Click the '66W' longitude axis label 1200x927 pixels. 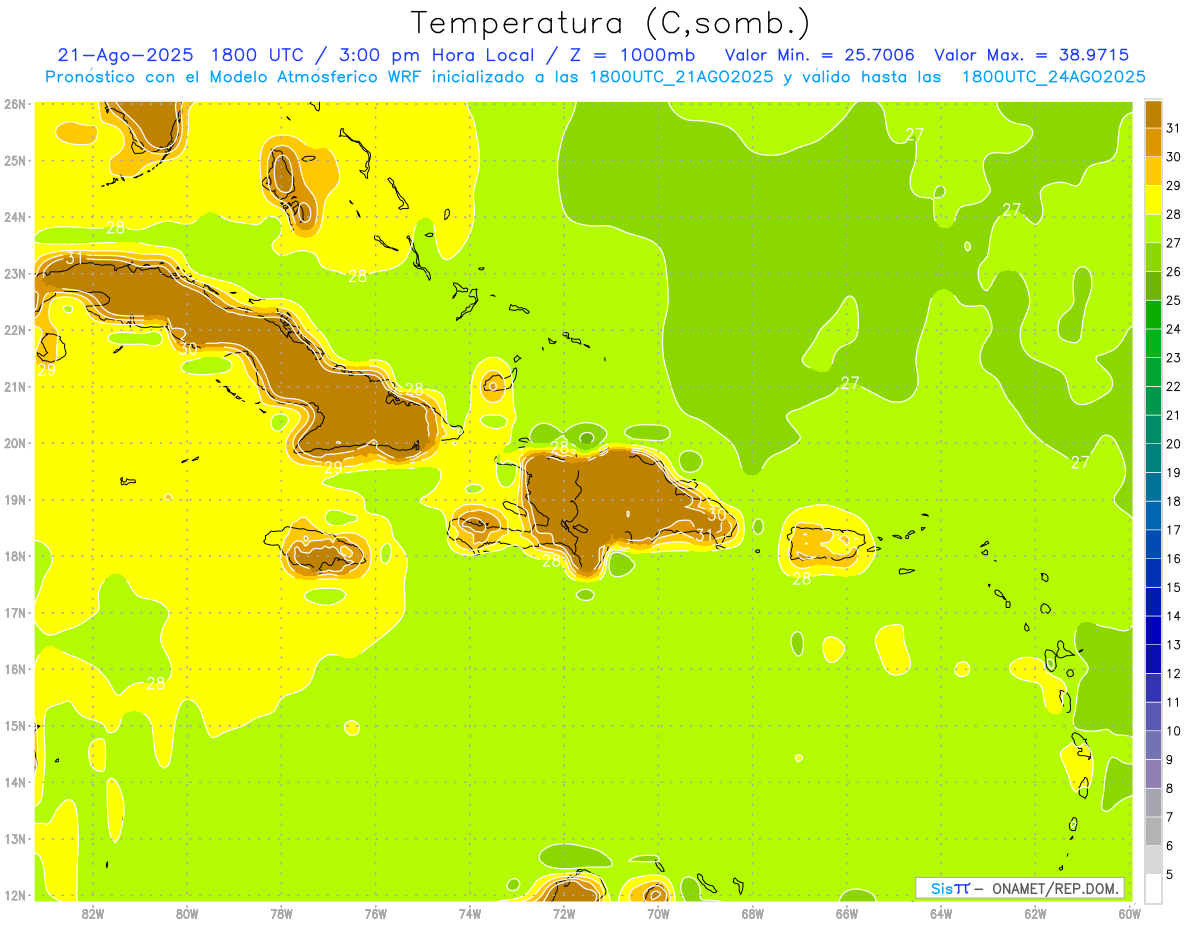847,913
